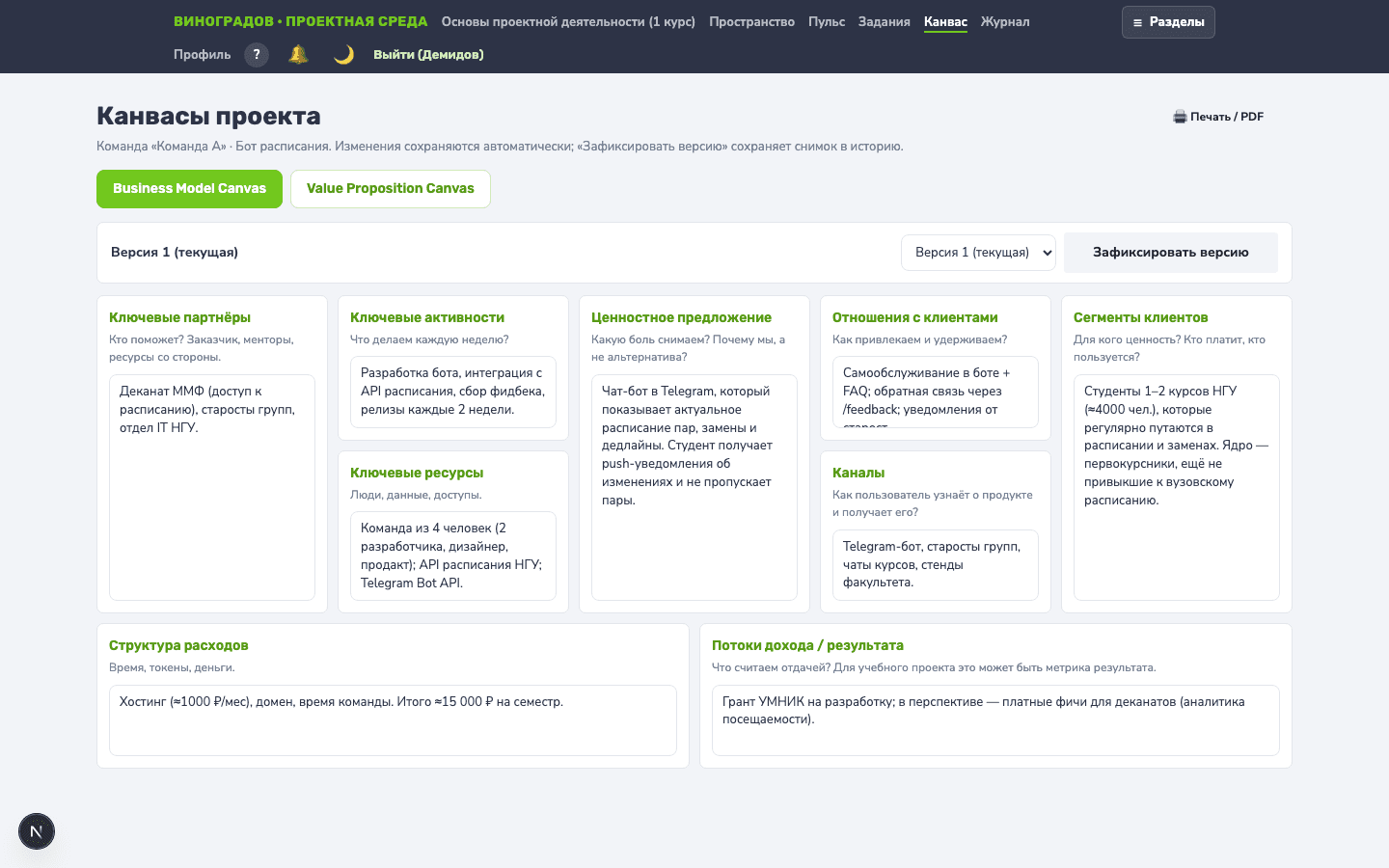Image resolution: width=1389 pixels, height=868 pixels.
Task: Edit the Структура расходов text field
Action: pyautogui.click(x=393, y=720)
